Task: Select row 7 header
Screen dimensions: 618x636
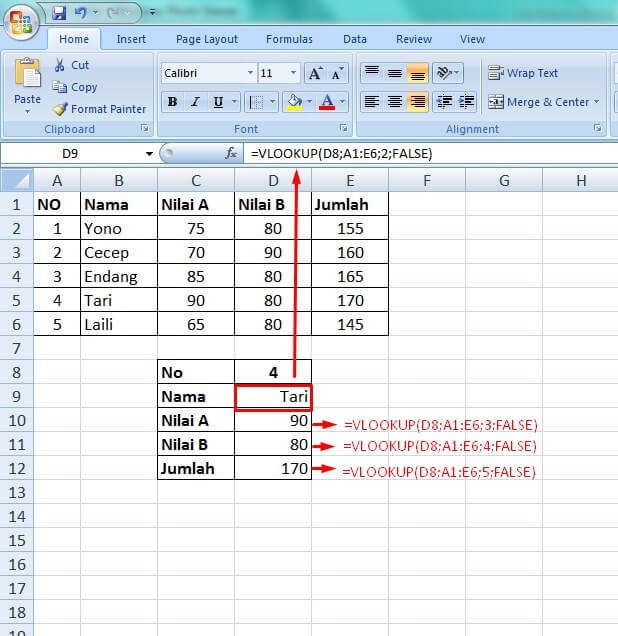Action: point(17,348)
